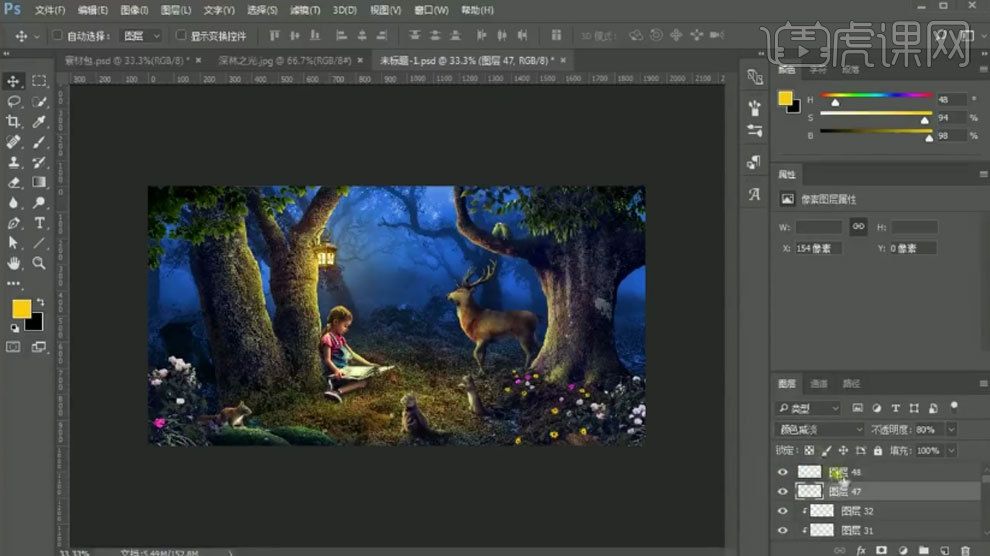Open the blend mode dropdown
990x556 pixels.
820,429
